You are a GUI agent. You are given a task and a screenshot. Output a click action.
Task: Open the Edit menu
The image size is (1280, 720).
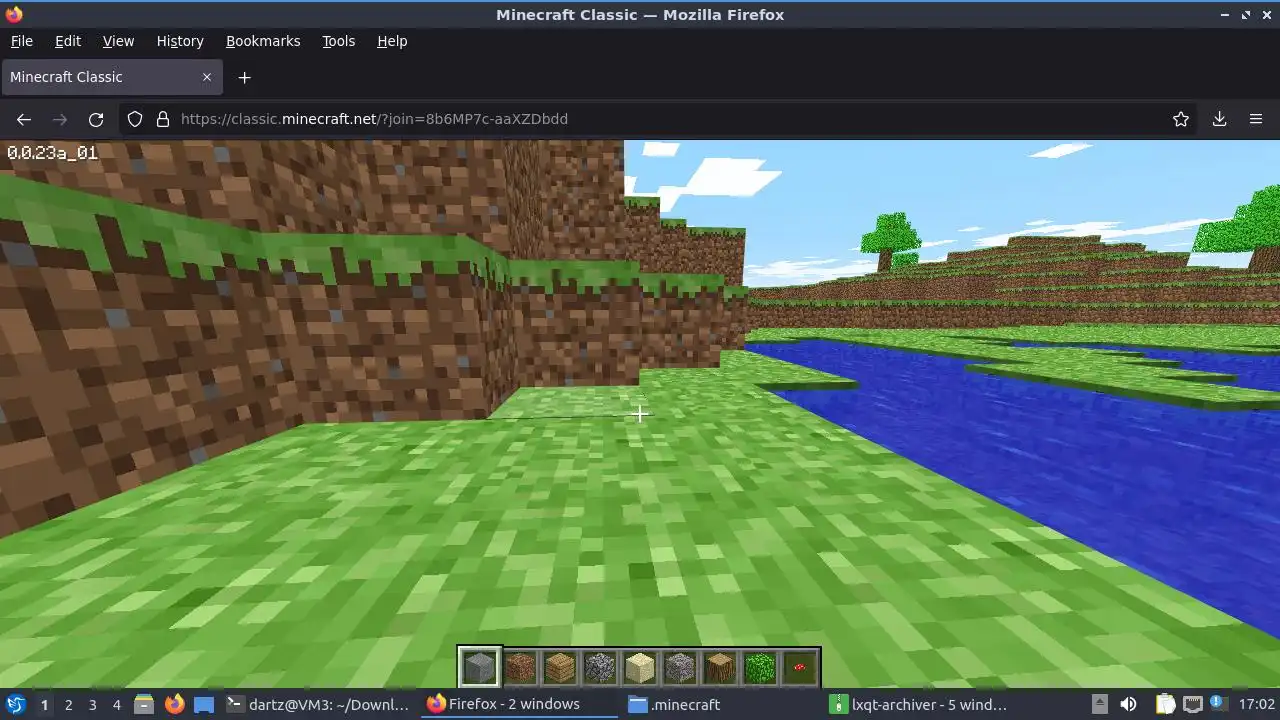pyautogui.click(x=68, y=41)
